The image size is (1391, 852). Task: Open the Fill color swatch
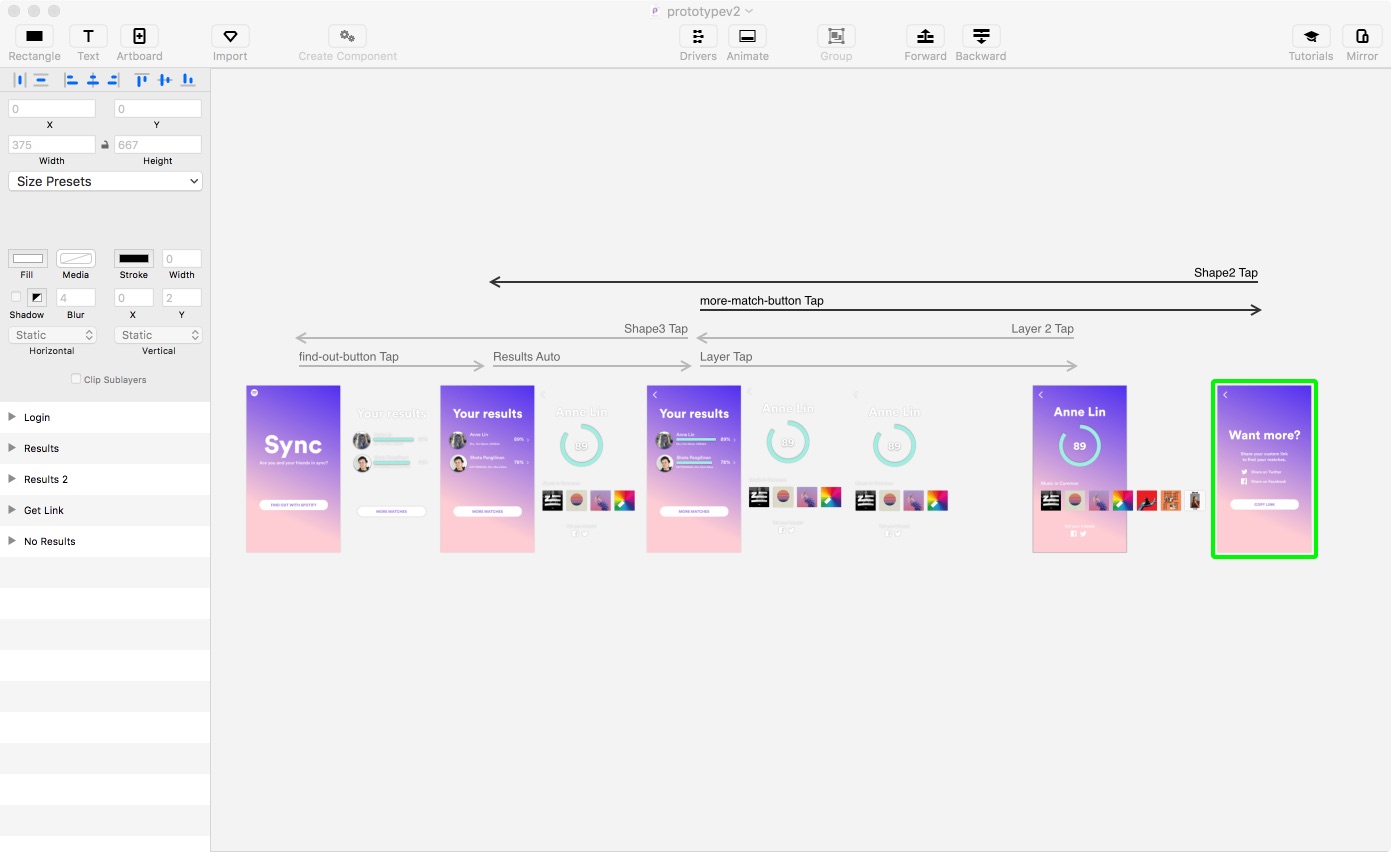[28, 259]
